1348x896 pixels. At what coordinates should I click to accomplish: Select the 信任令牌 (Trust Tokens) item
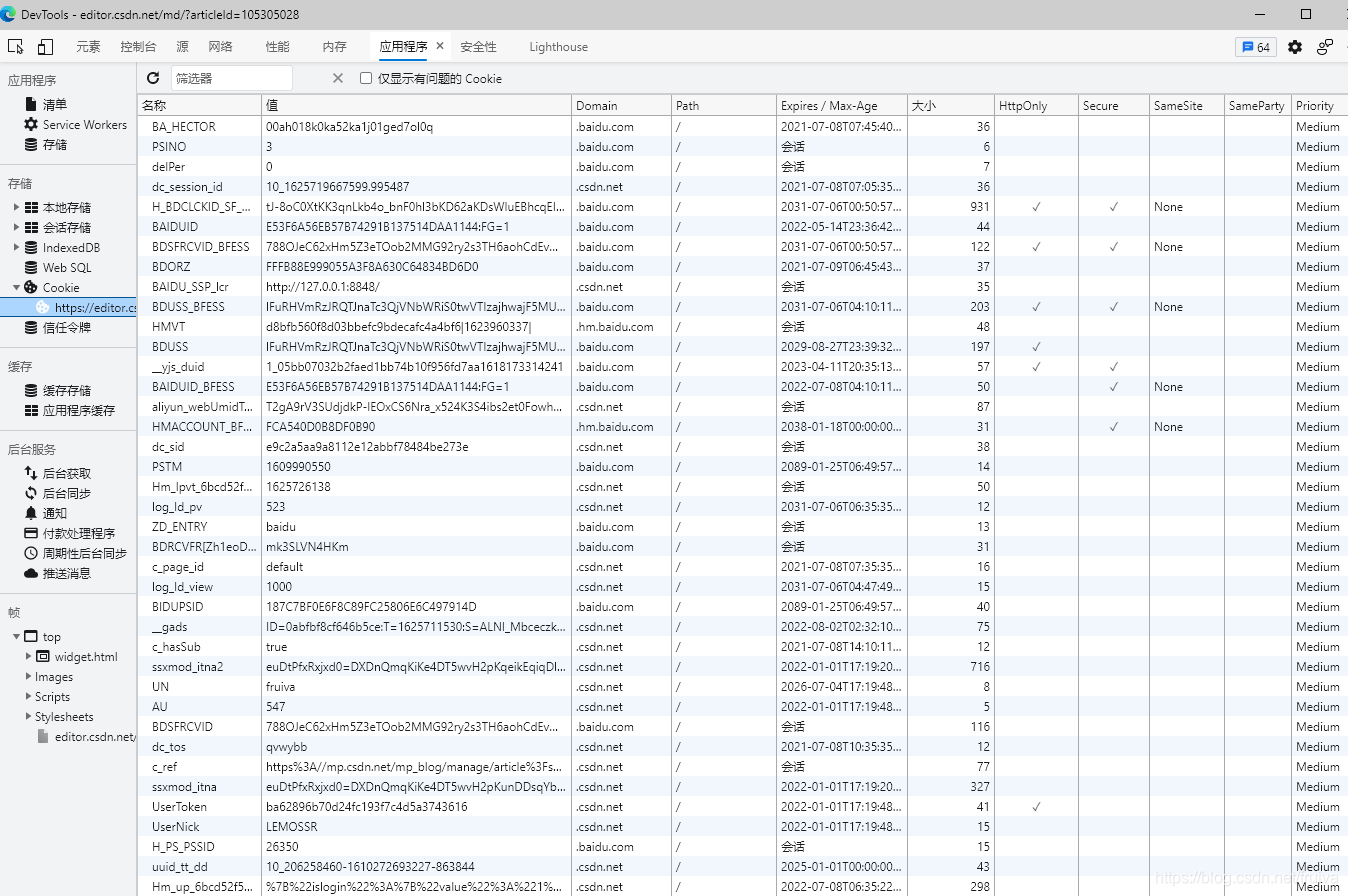67,328
